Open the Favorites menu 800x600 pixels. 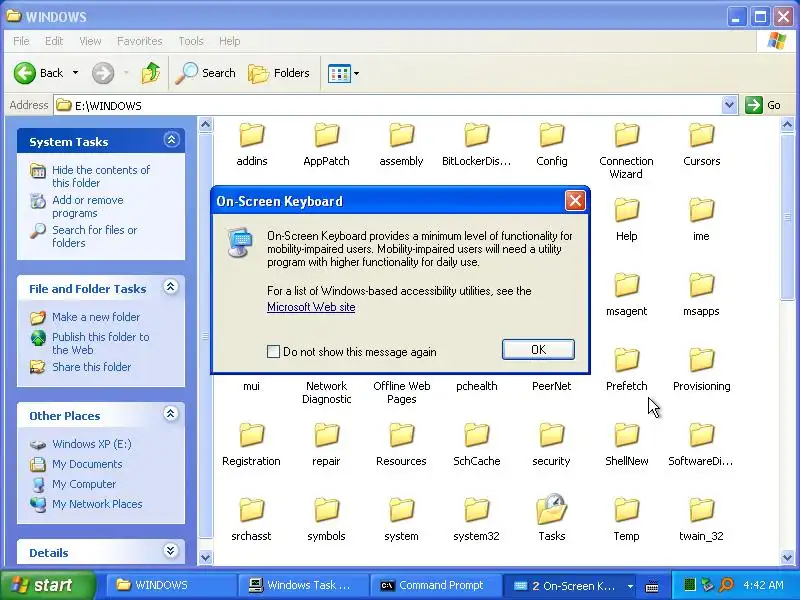coord(139,41)
